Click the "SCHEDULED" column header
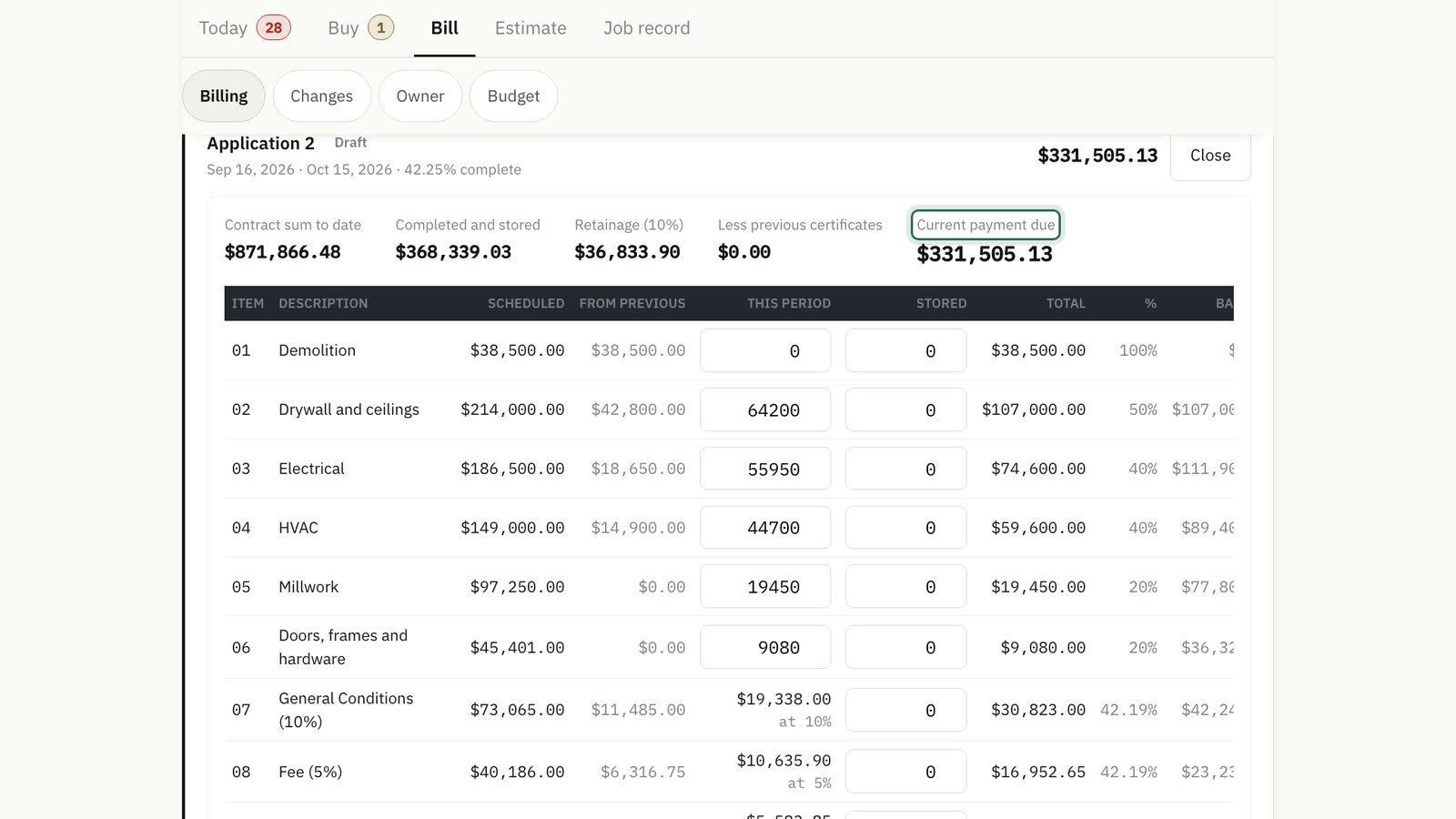 pyautogui.click(x=526, y=303)
